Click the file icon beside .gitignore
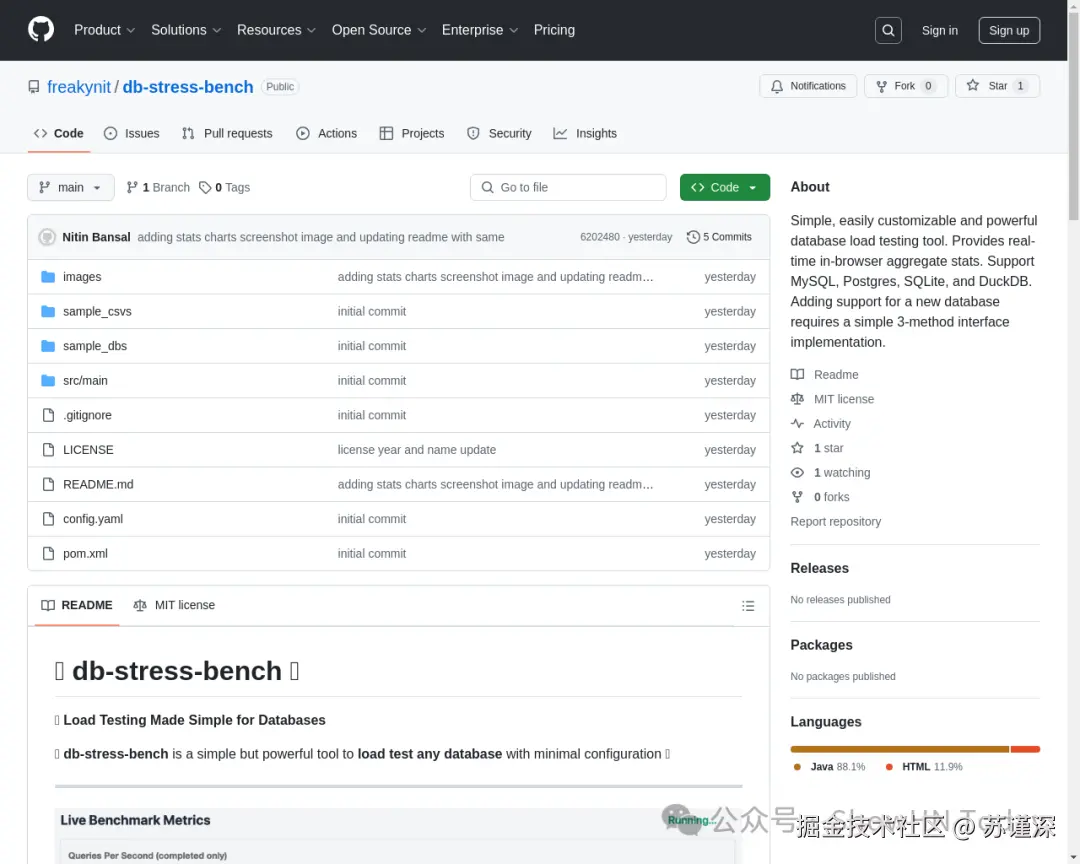The image size is (1080, 864). pos(48,415)
